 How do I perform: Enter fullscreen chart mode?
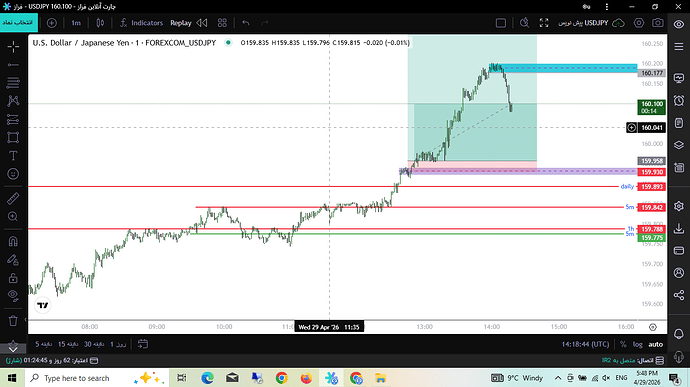tap(544, 23)
